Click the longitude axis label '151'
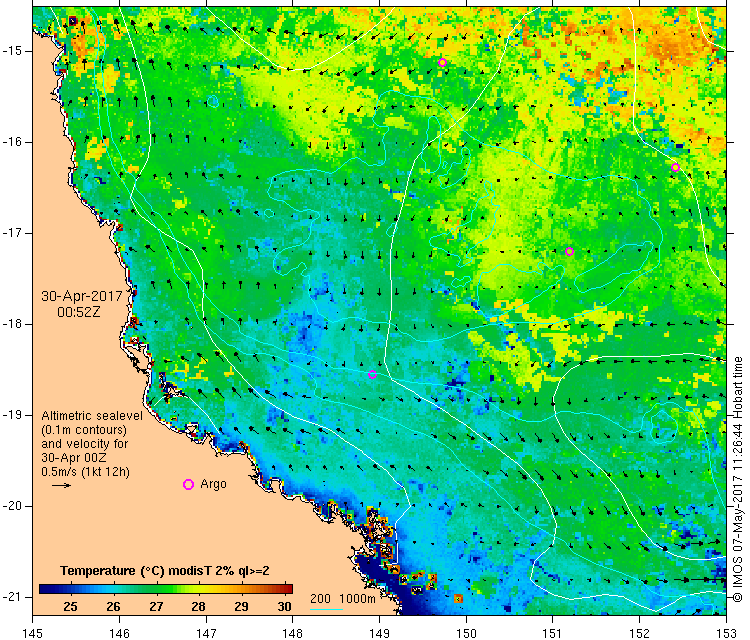 (x=553, y=634)
